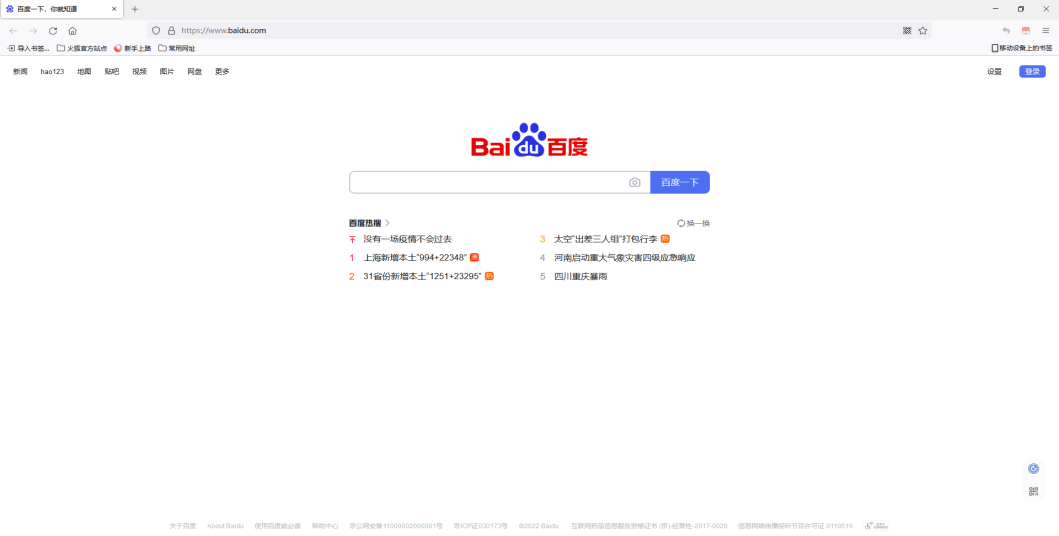Click the Baidu logo
This screenshot has height=536, width=1059.
(530, 140)
